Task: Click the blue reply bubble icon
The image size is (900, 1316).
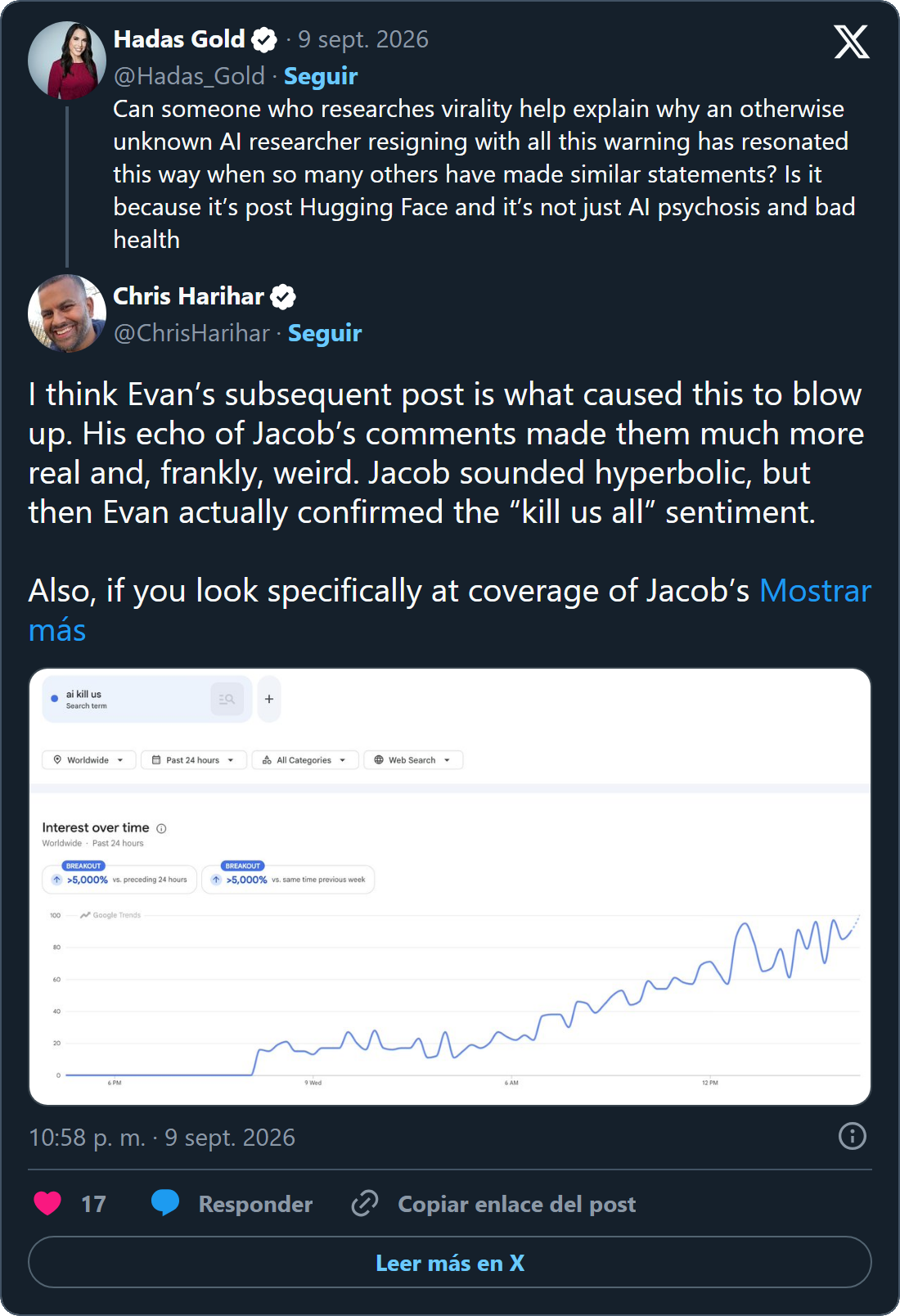Action: [165, 1202]
